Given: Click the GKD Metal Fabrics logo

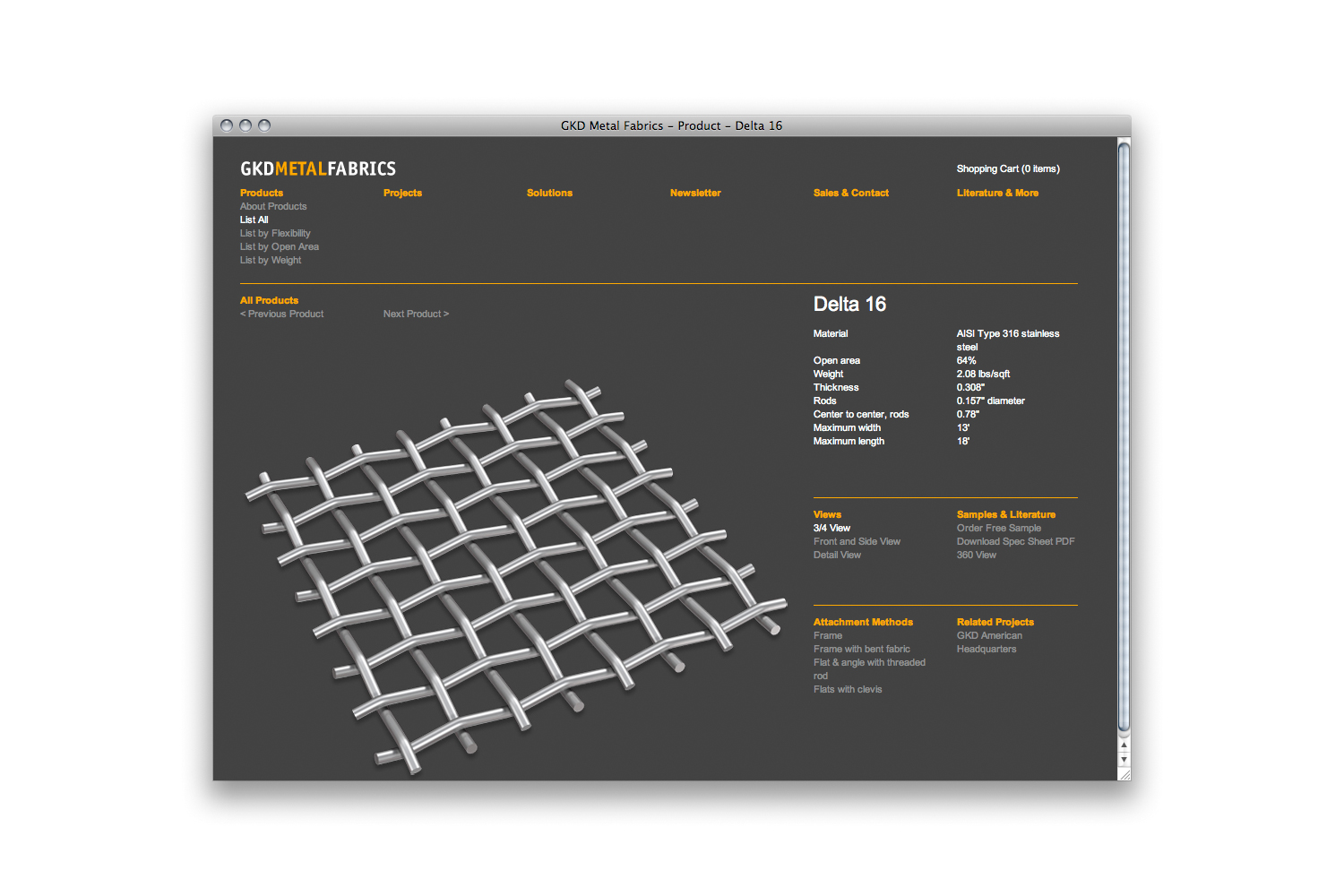Looking at the screenshot, I should pos(317,168).
